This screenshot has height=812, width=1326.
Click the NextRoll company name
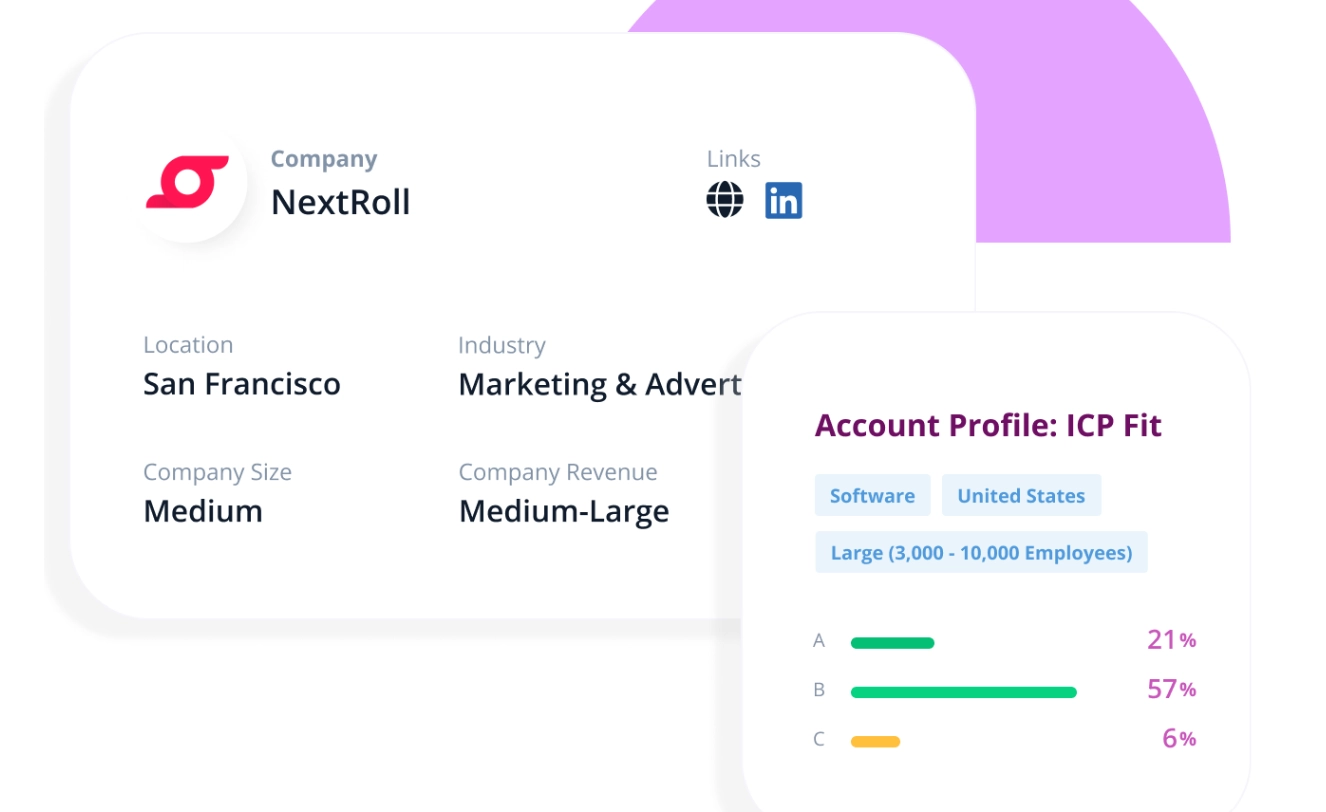[341, 202]
